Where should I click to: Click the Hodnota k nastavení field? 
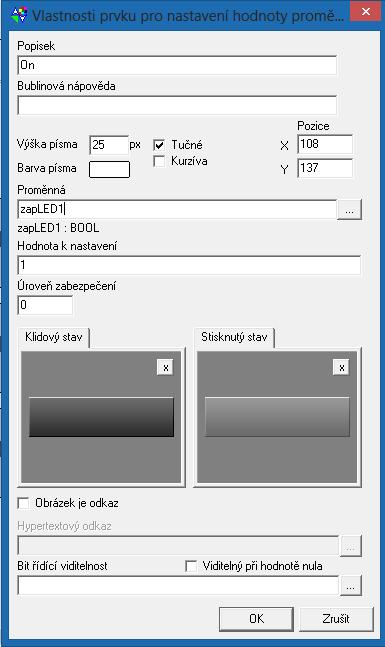pos(189,265)
